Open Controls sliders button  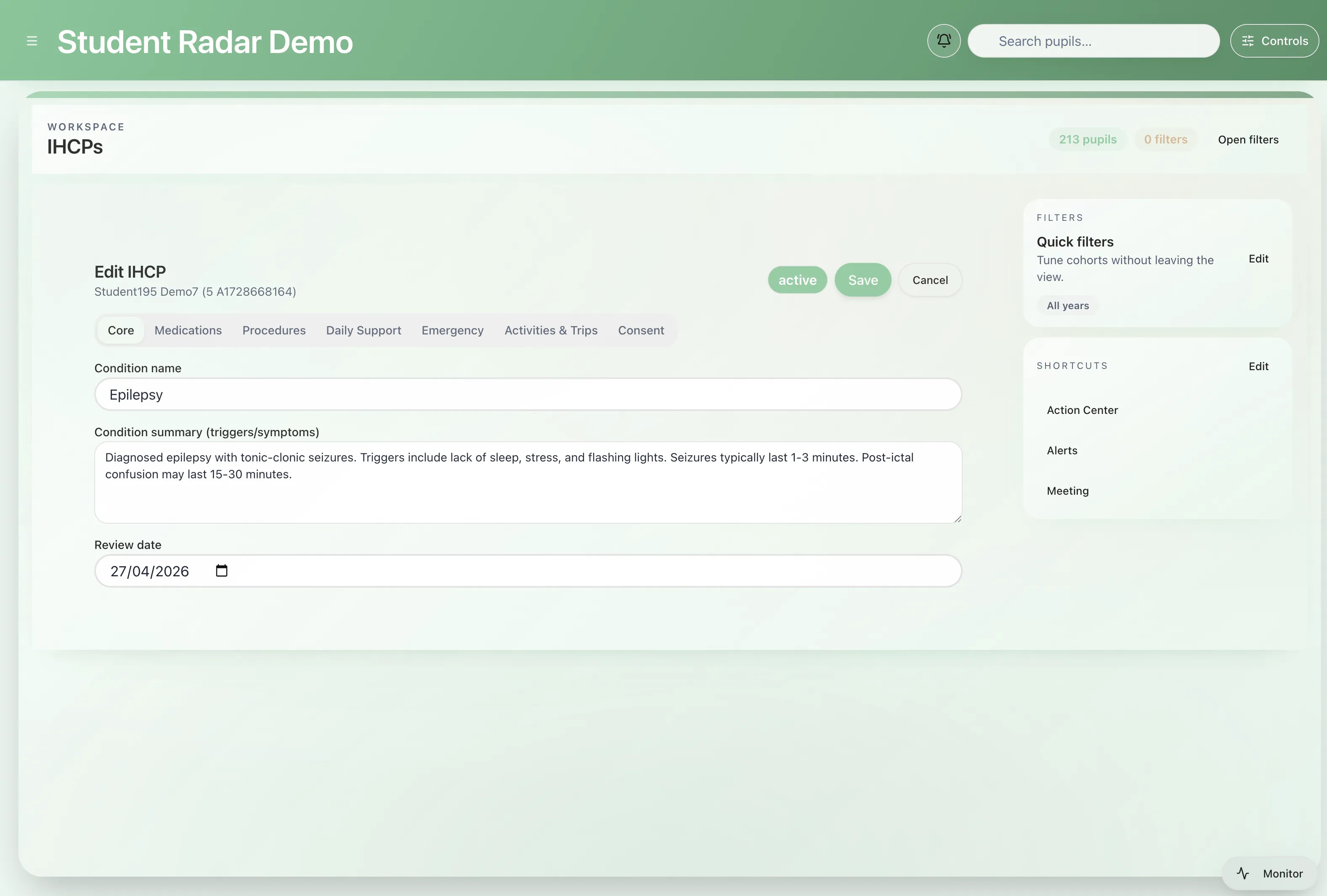pyautogui.click(x=1274, y=41)
